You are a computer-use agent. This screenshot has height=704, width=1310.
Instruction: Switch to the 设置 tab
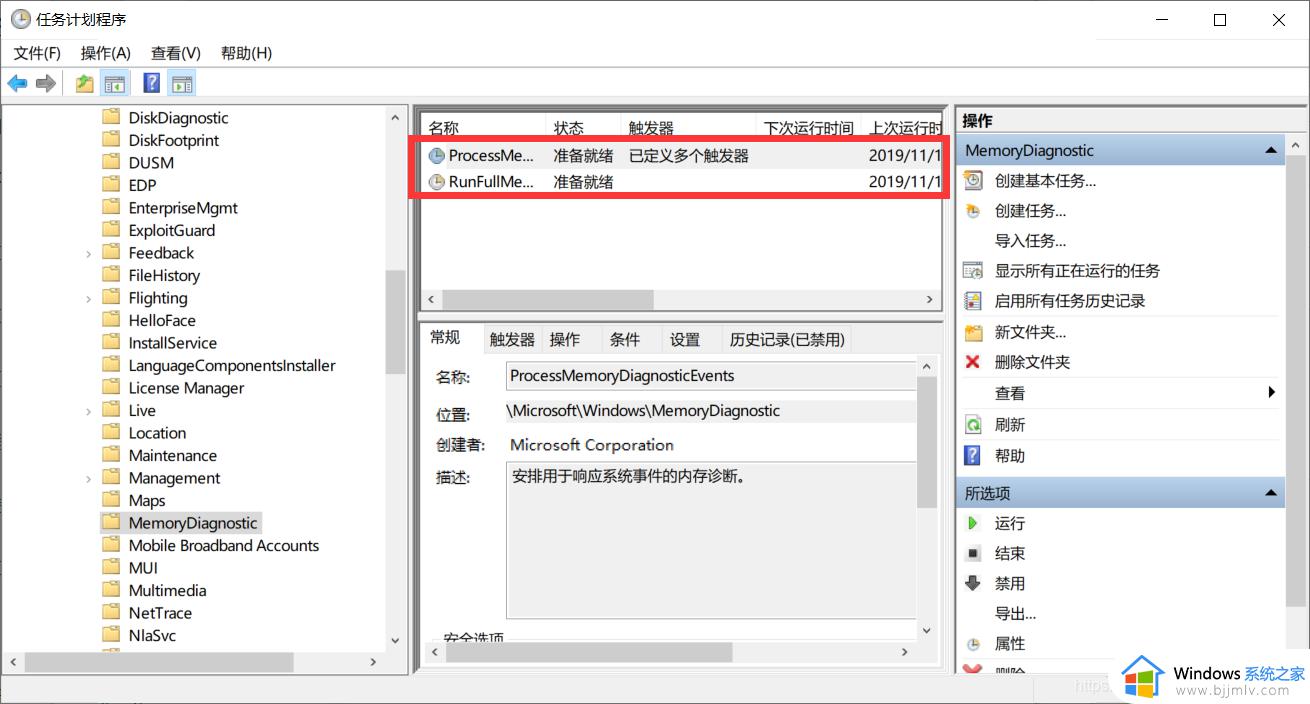(685, 340)
